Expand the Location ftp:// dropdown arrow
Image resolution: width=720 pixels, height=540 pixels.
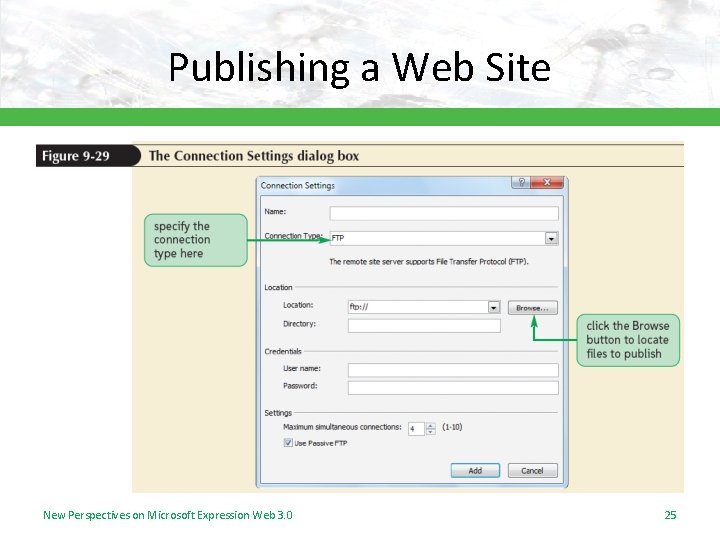tap(494, 307)
